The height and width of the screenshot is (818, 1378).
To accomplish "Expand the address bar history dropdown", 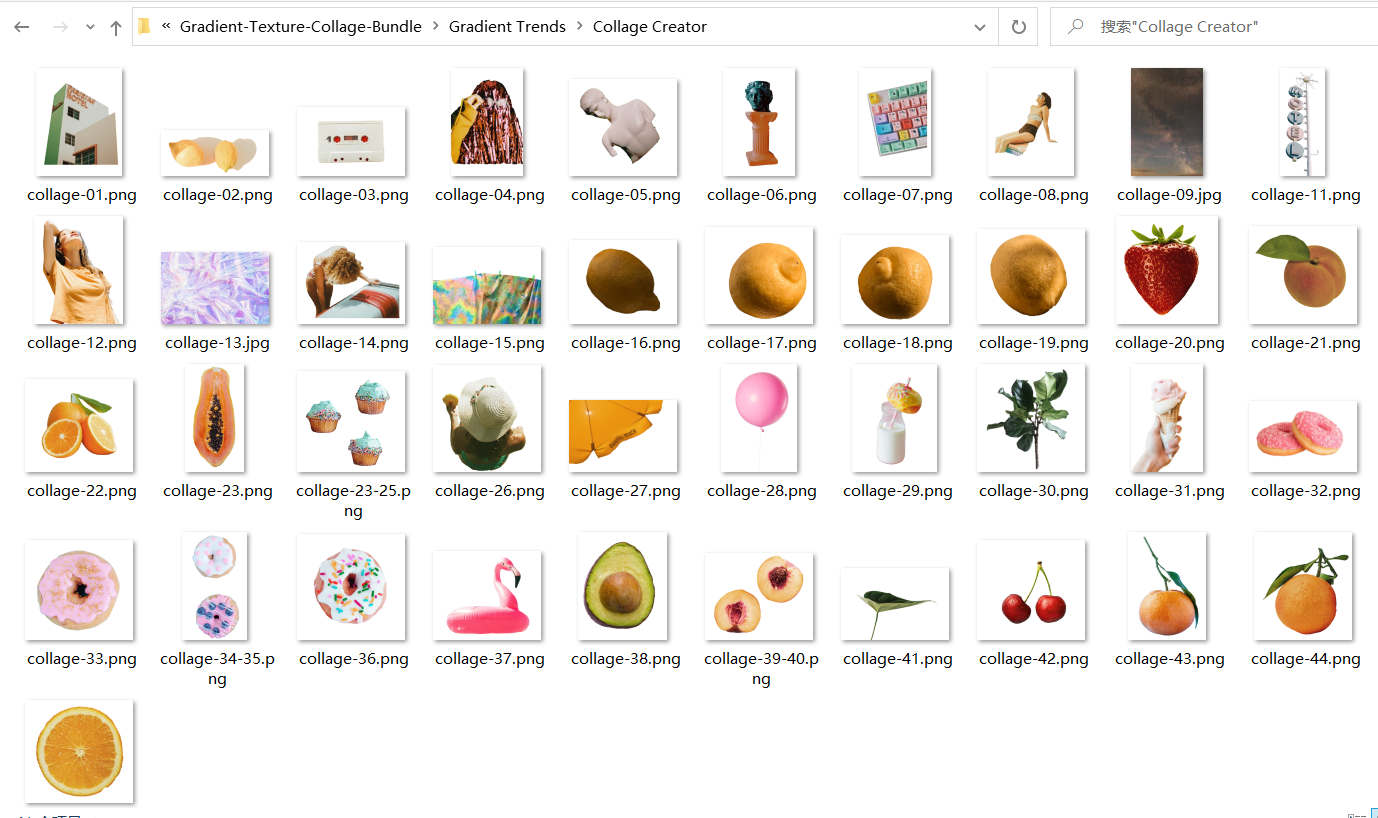I will click(x=980, y=27).
